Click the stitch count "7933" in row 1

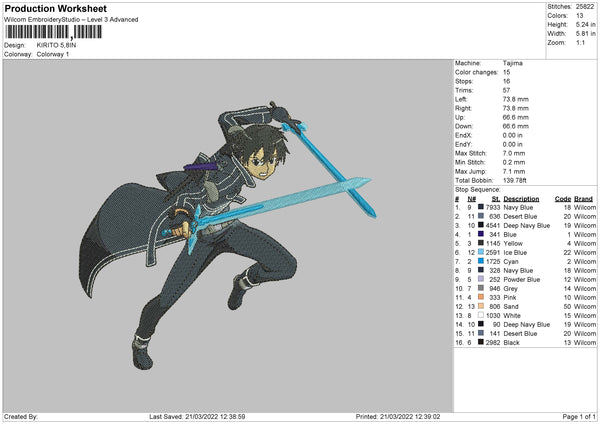pyautogui.click(x=493, y=207)
